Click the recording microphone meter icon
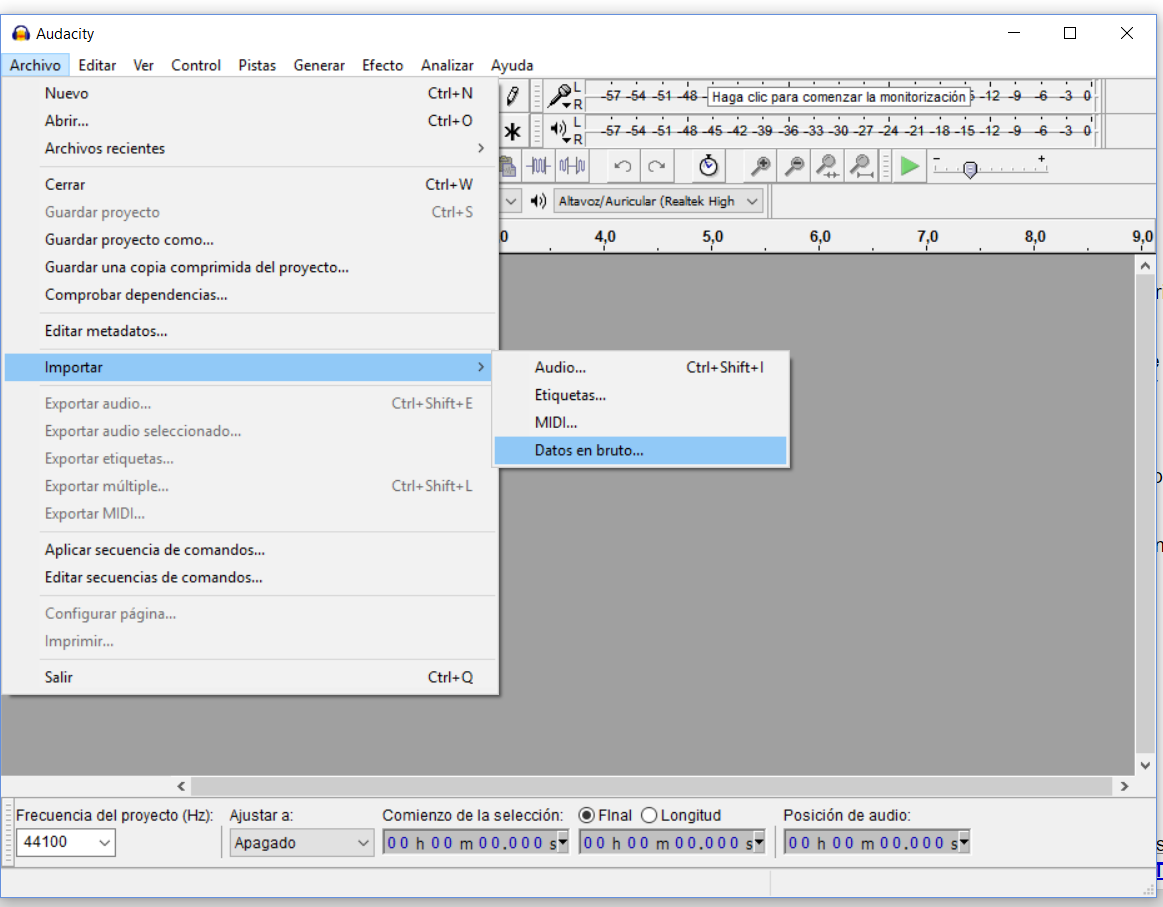The height and width of the screenshot is (907, 1163). coord(559,96)
